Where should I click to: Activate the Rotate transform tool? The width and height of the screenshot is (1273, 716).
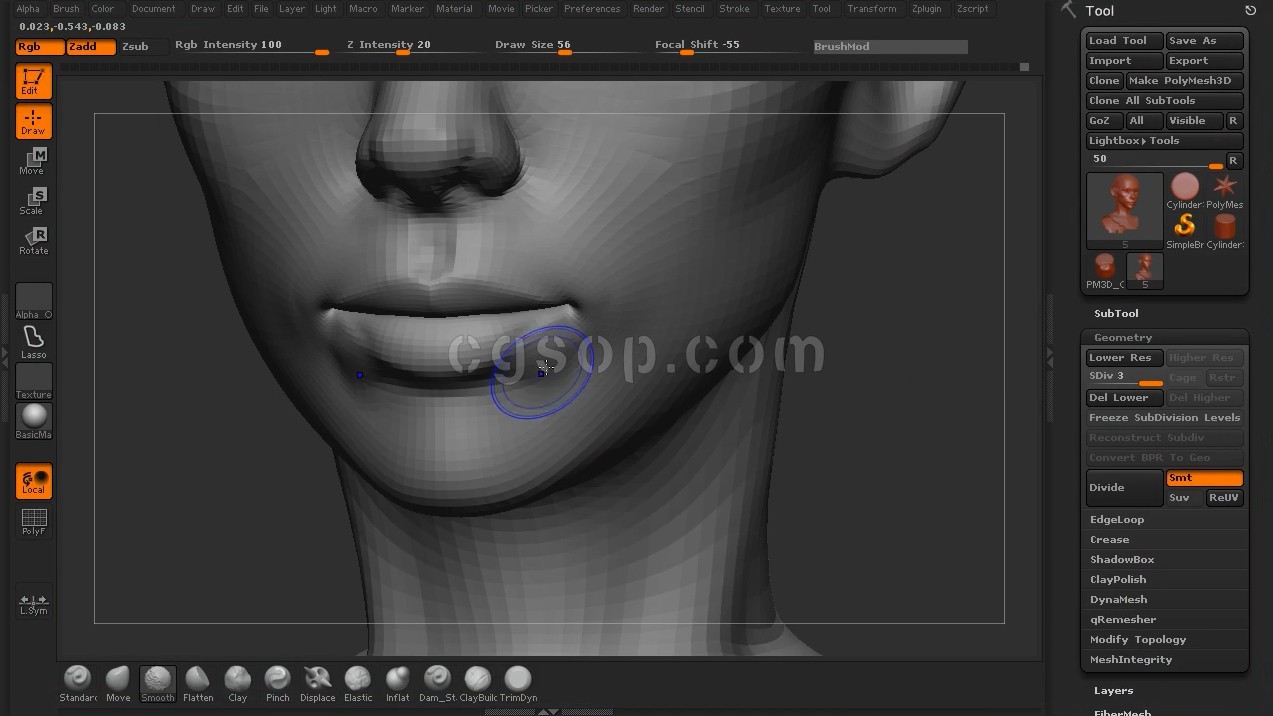[33, 241]
